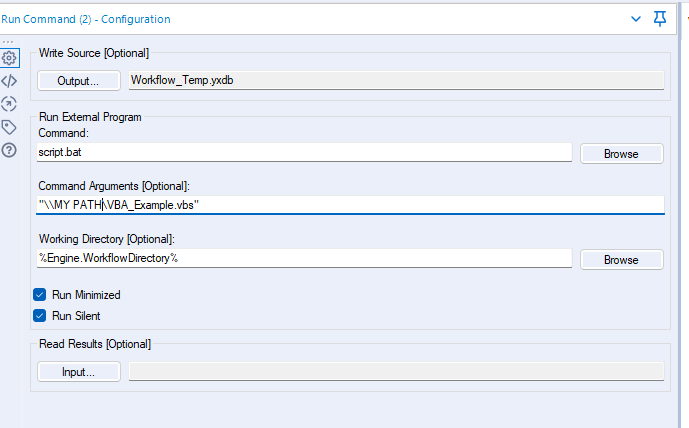Viewport: 689px width, 428px height.
Task: Open the Configuration gear tab icon
Action: point(9,58)
